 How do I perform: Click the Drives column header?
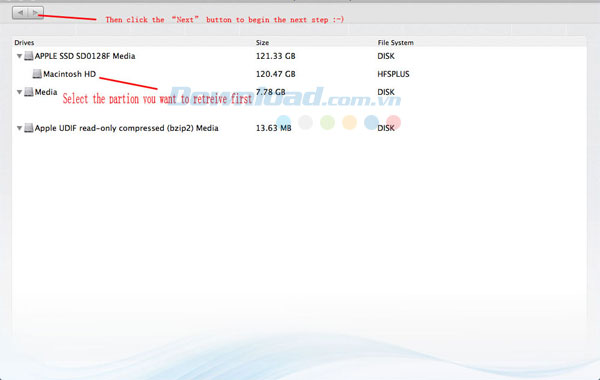pos(24,42)
